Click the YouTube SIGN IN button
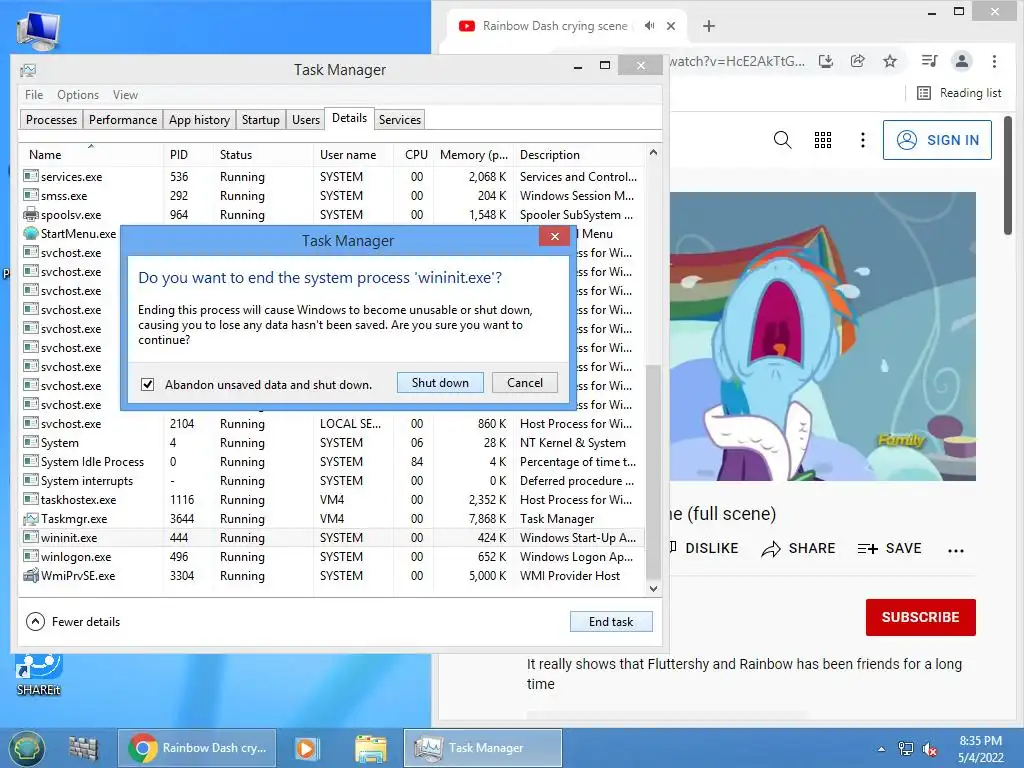1024x768 pixels. pos(937,140)
